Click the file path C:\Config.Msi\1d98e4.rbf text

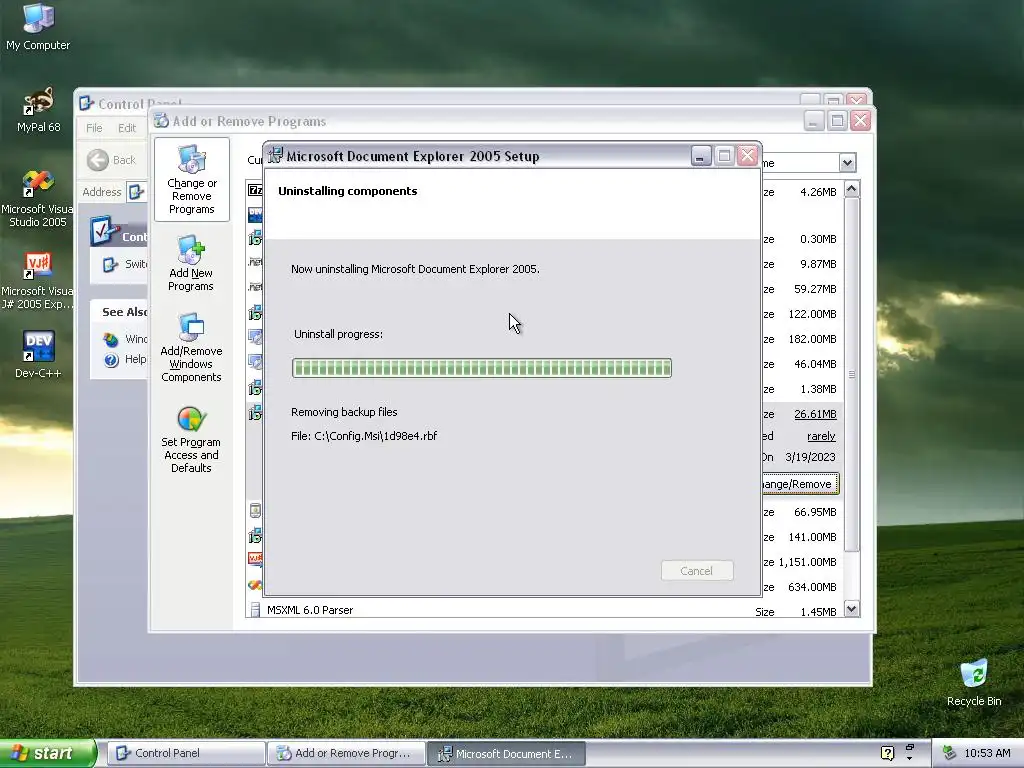click(x=376, y=436)
